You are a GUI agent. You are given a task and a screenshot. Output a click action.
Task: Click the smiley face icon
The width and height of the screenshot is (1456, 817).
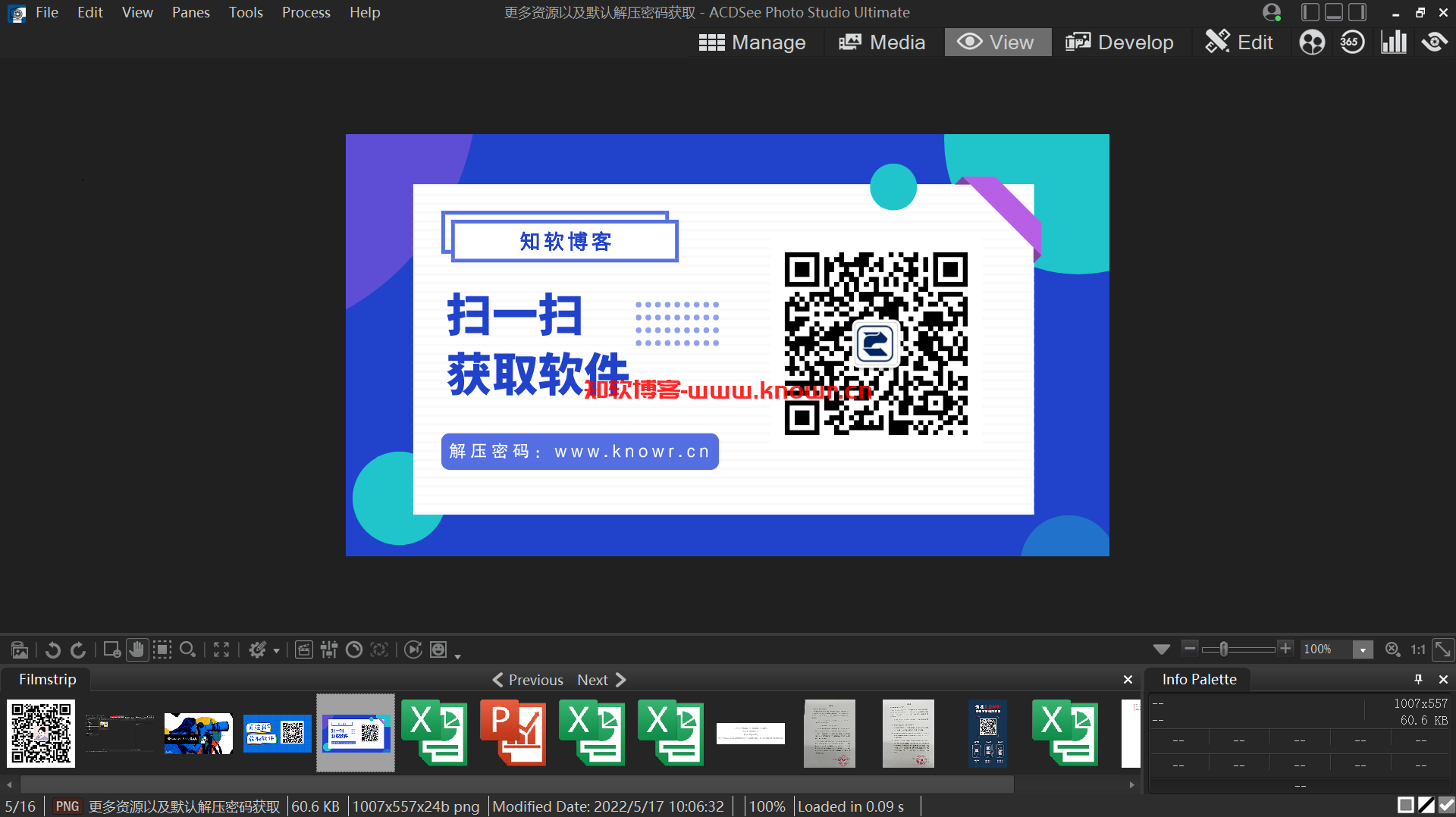pyautogui.click(x=438, y=650)
